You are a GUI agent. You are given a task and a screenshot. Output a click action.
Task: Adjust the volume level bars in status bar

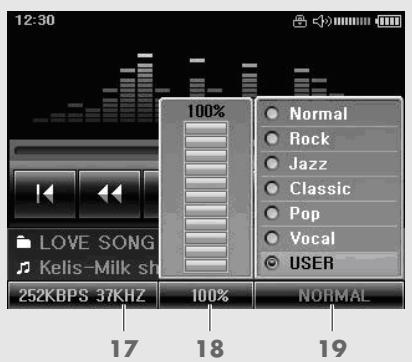pyautogui.click(x=352, y=21)
